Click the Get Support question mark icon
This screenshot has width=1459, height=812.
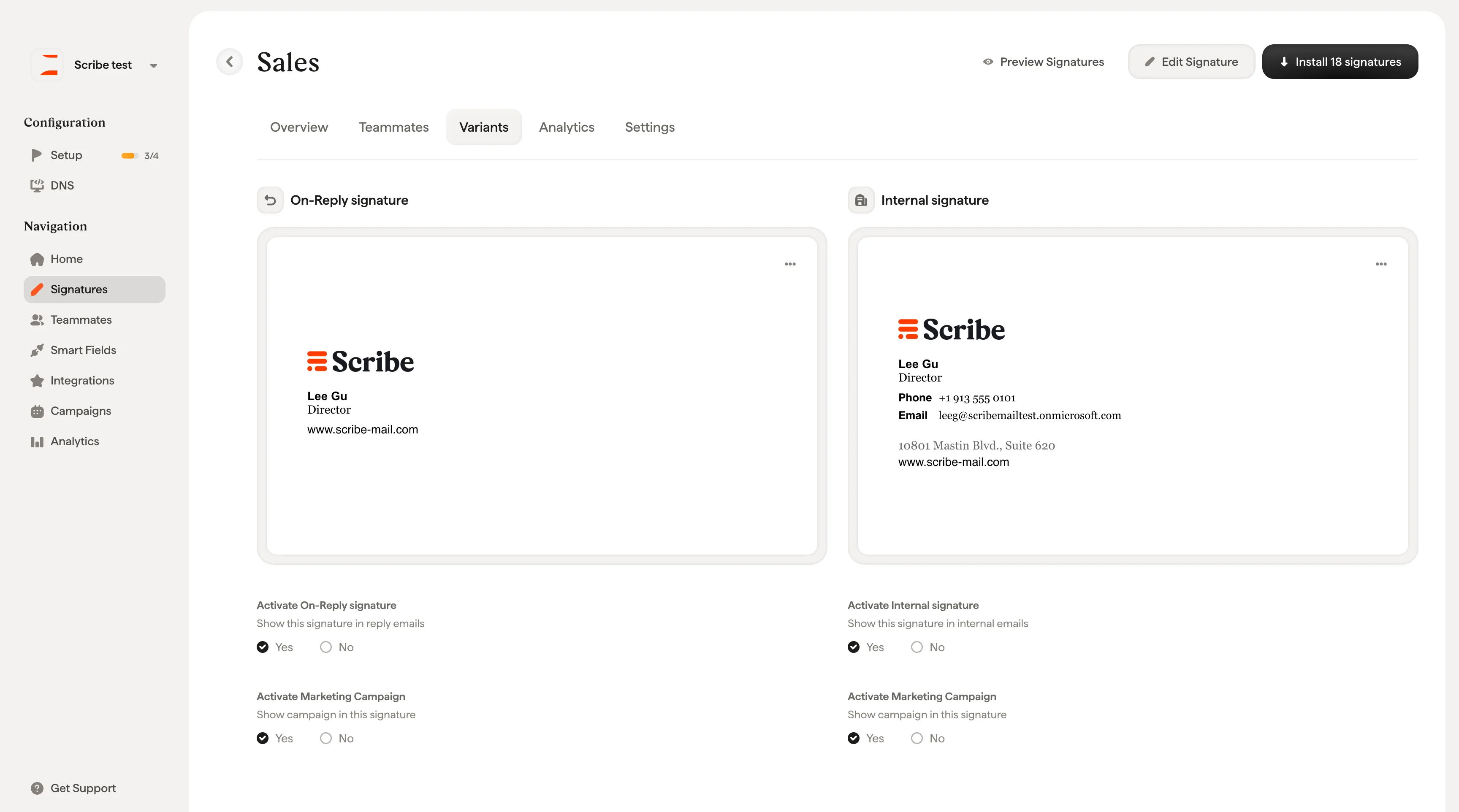37,788
